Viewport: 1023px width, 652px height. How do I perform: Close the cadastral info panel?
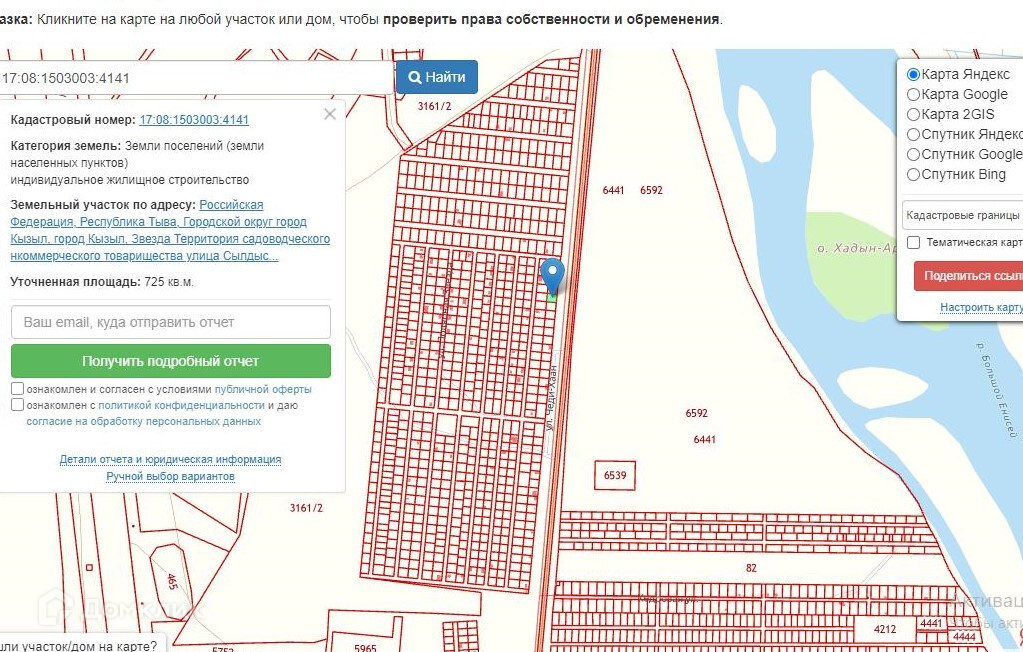click(x=330, y=114)
